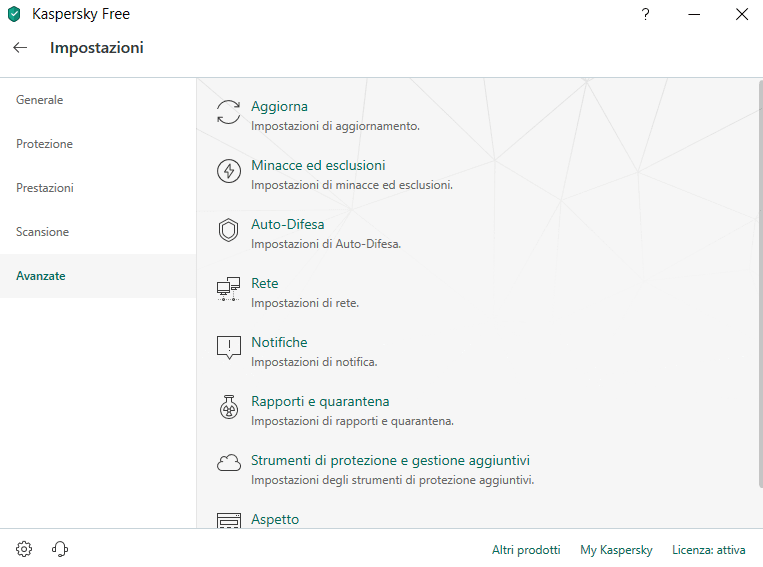Select the Generale settings tab
This screenshot has height=567, width=763.
tap(40, 100)
